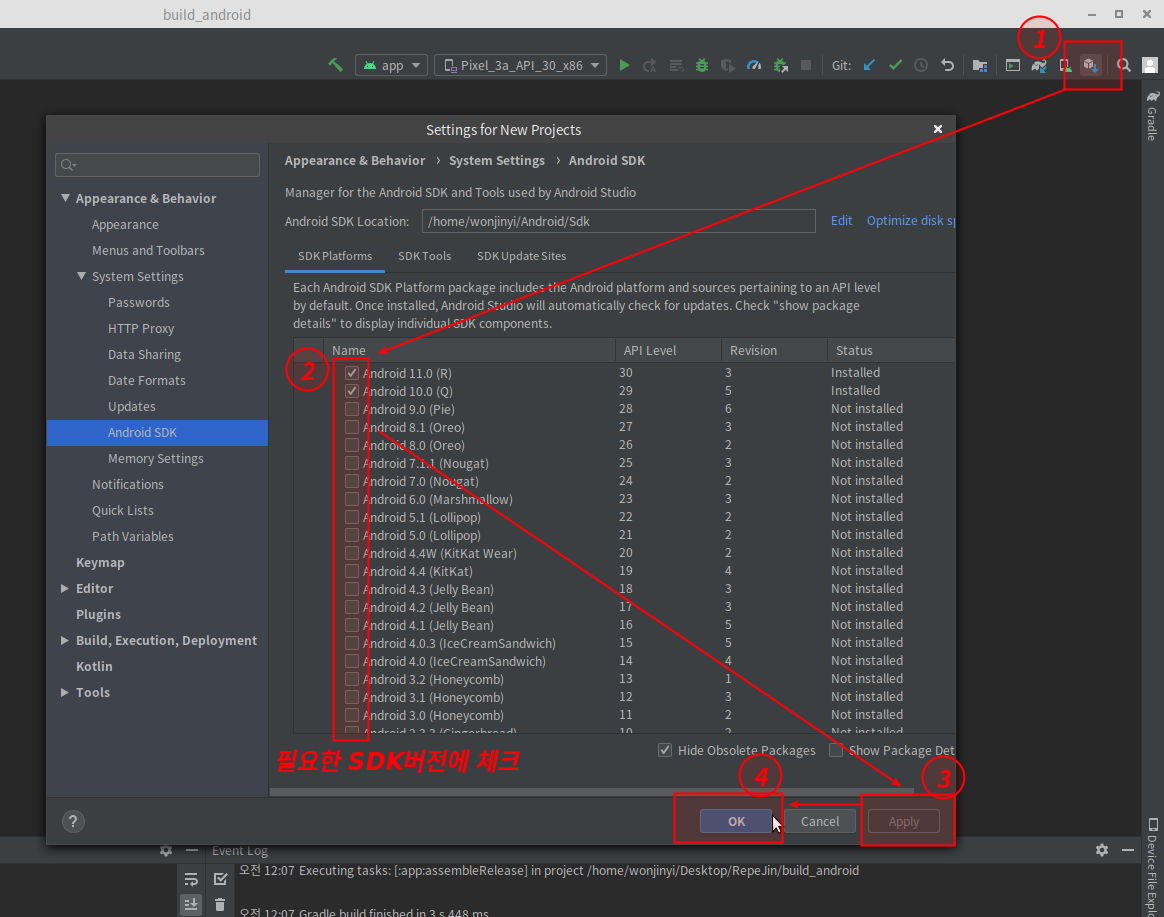Click the help question mark button

point(73,821)
